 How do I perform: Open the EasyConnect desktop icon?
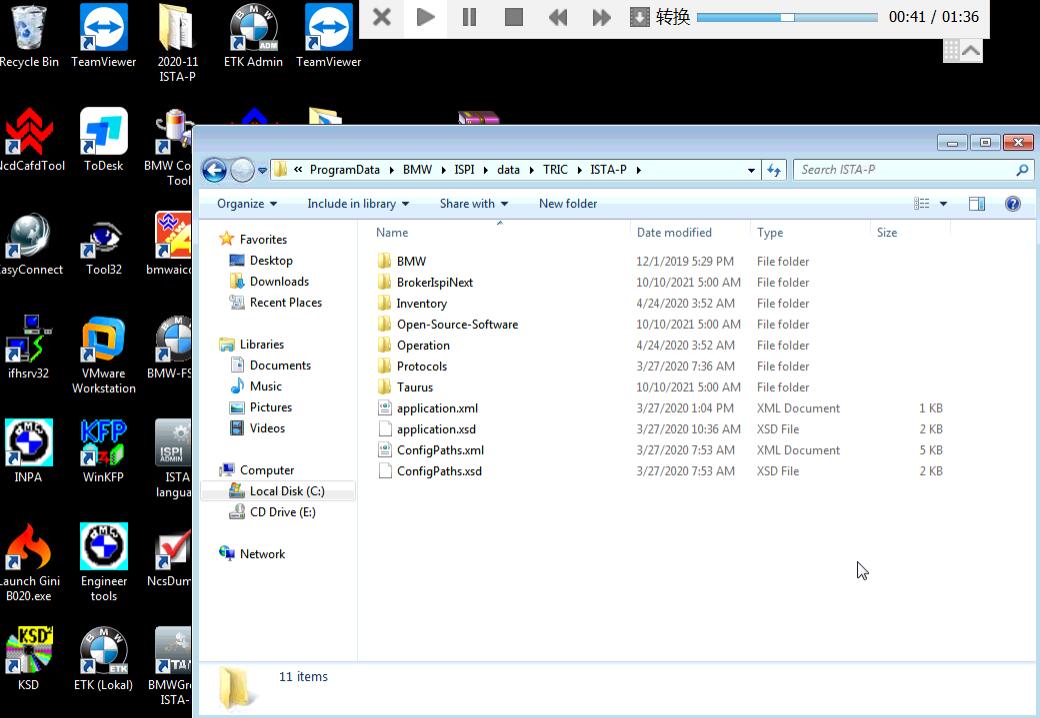point(30,244)
